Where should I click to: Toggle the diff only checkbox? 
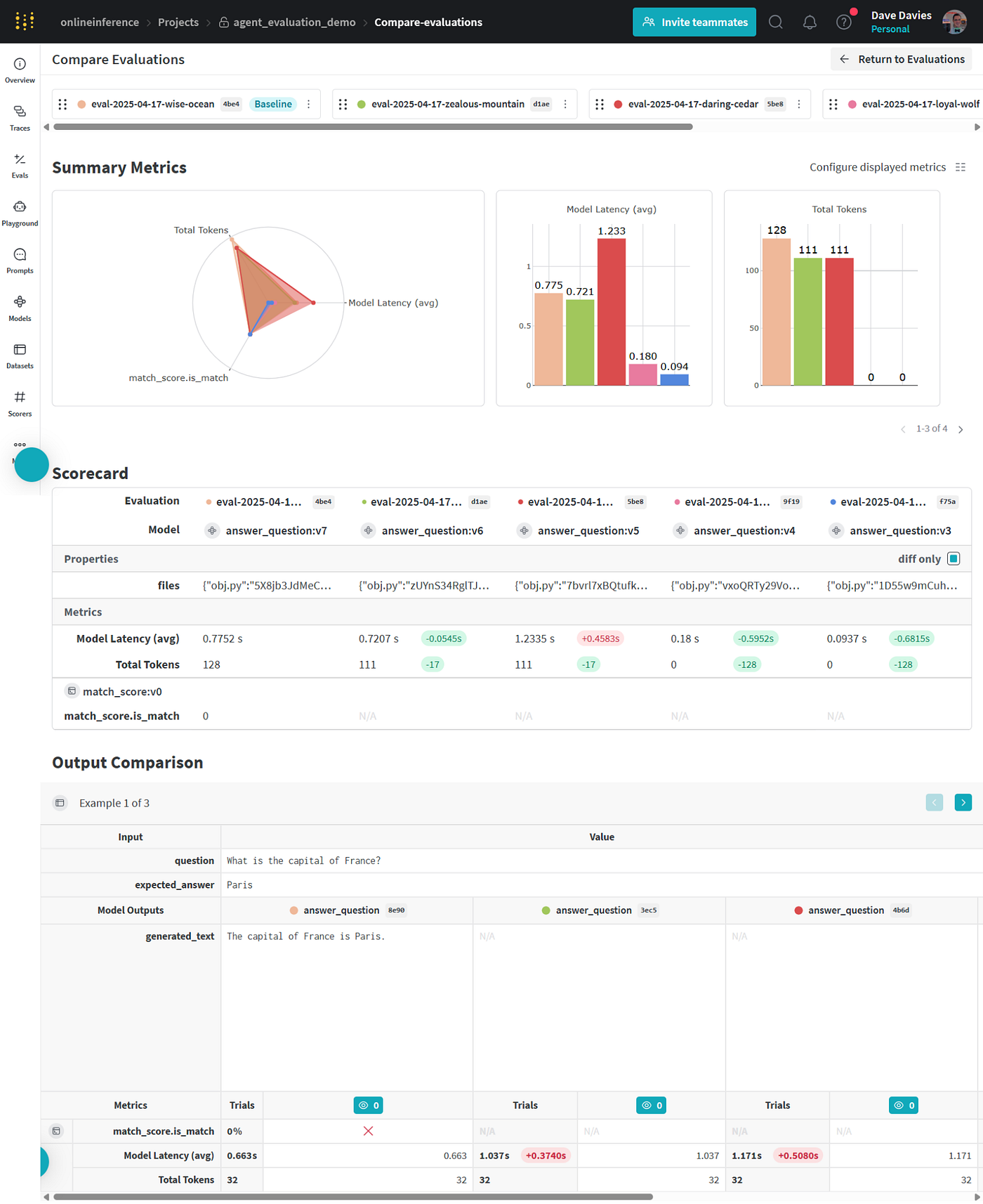click(x=954, y=559)
